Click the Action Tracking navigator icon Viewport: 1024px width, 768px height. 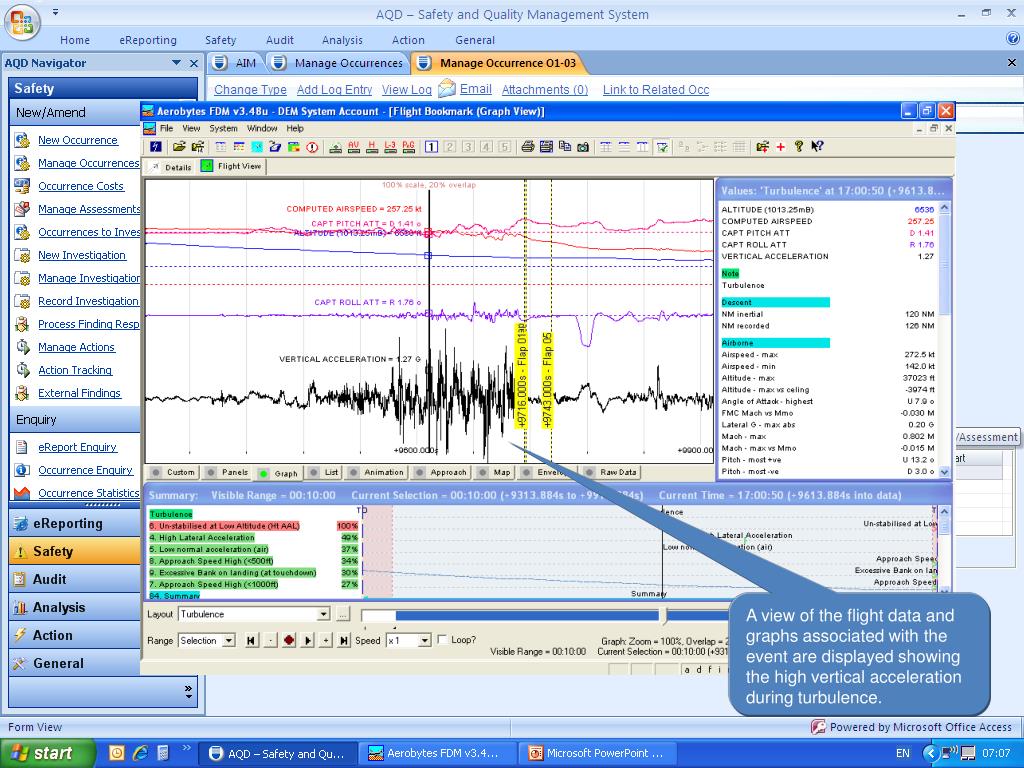[x=22, y=370]
